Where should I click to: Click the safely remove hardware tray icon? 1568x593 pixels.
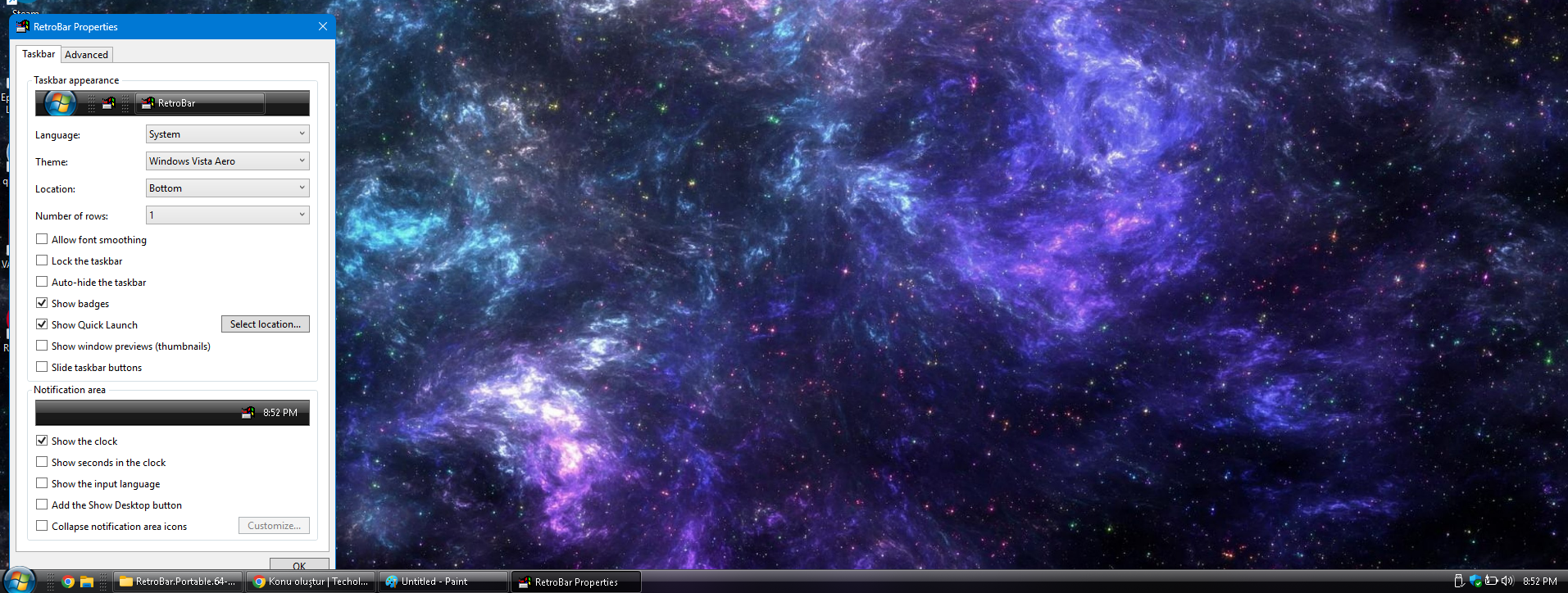click(1459, 581)
